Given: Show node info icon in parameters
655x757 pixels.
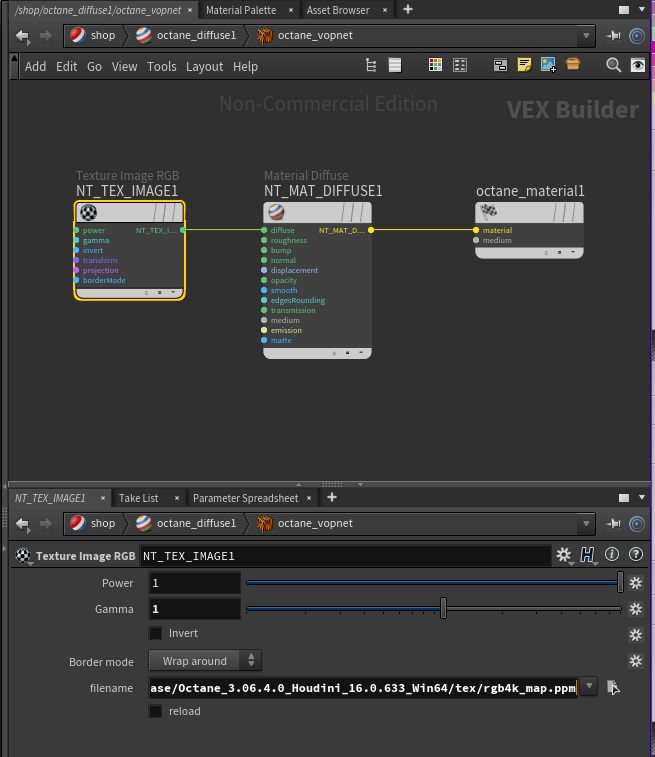Looking at the screenshot, I should [612, 554].
